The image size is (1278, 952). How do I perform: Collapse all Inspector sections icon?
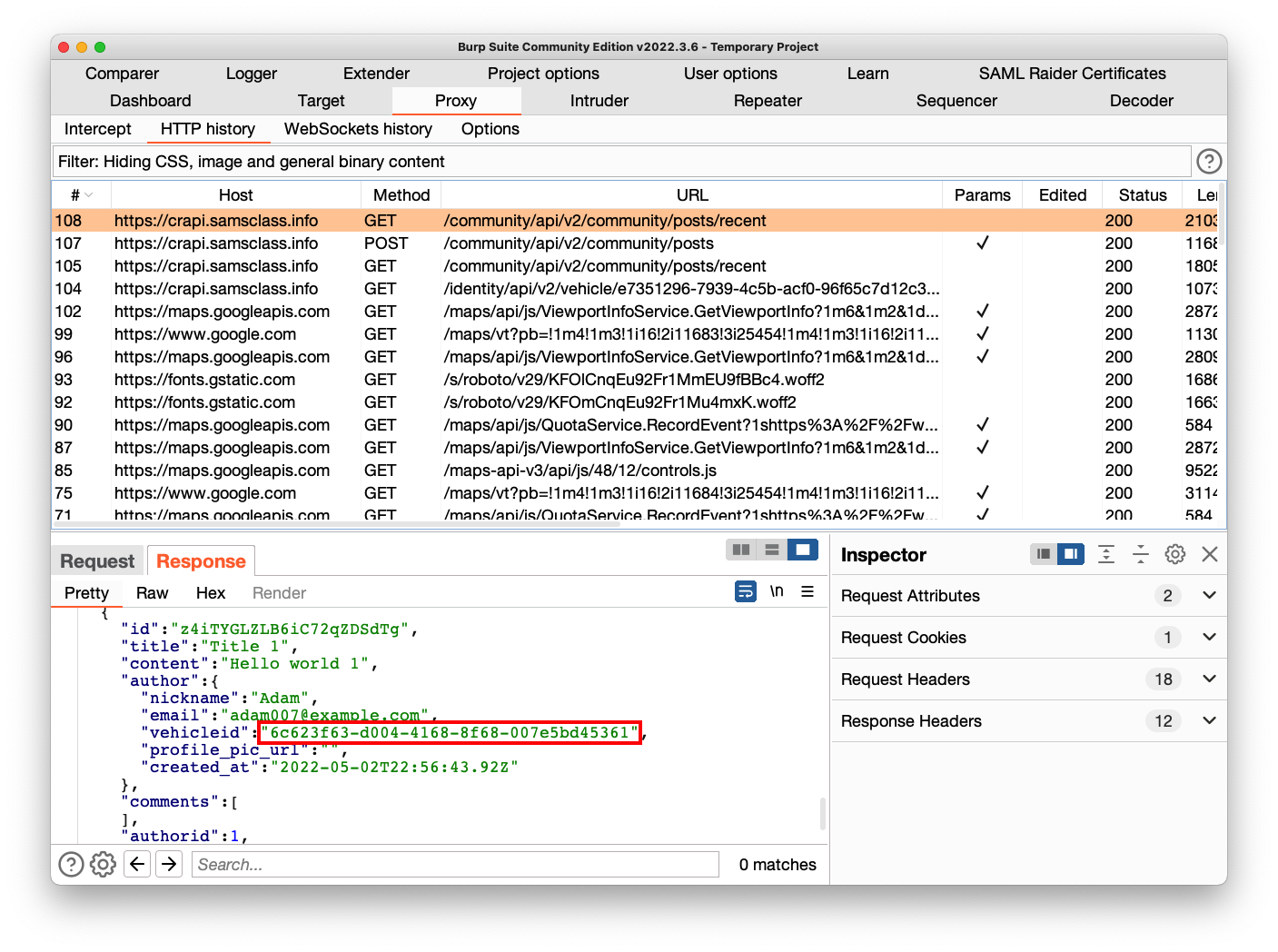[1141, 554]
